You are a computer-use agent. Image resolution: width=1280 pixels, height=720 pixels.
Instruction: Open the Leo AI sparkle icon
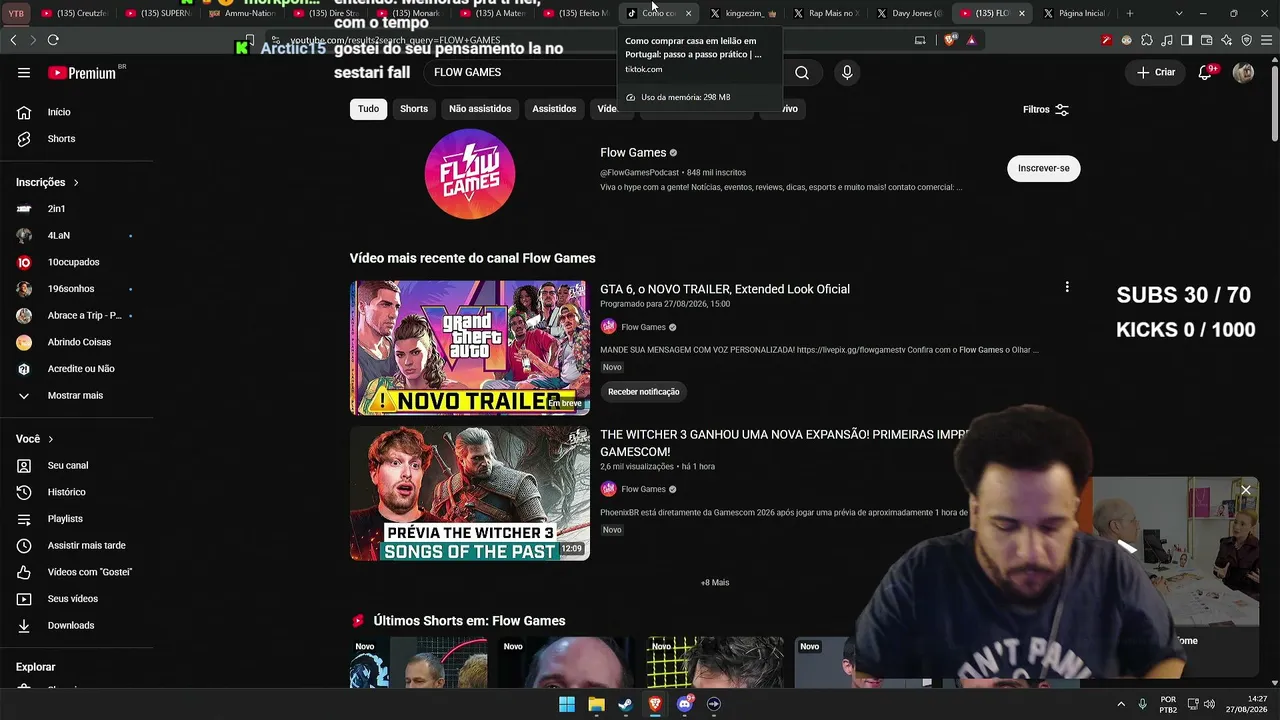pos(1226,40)
